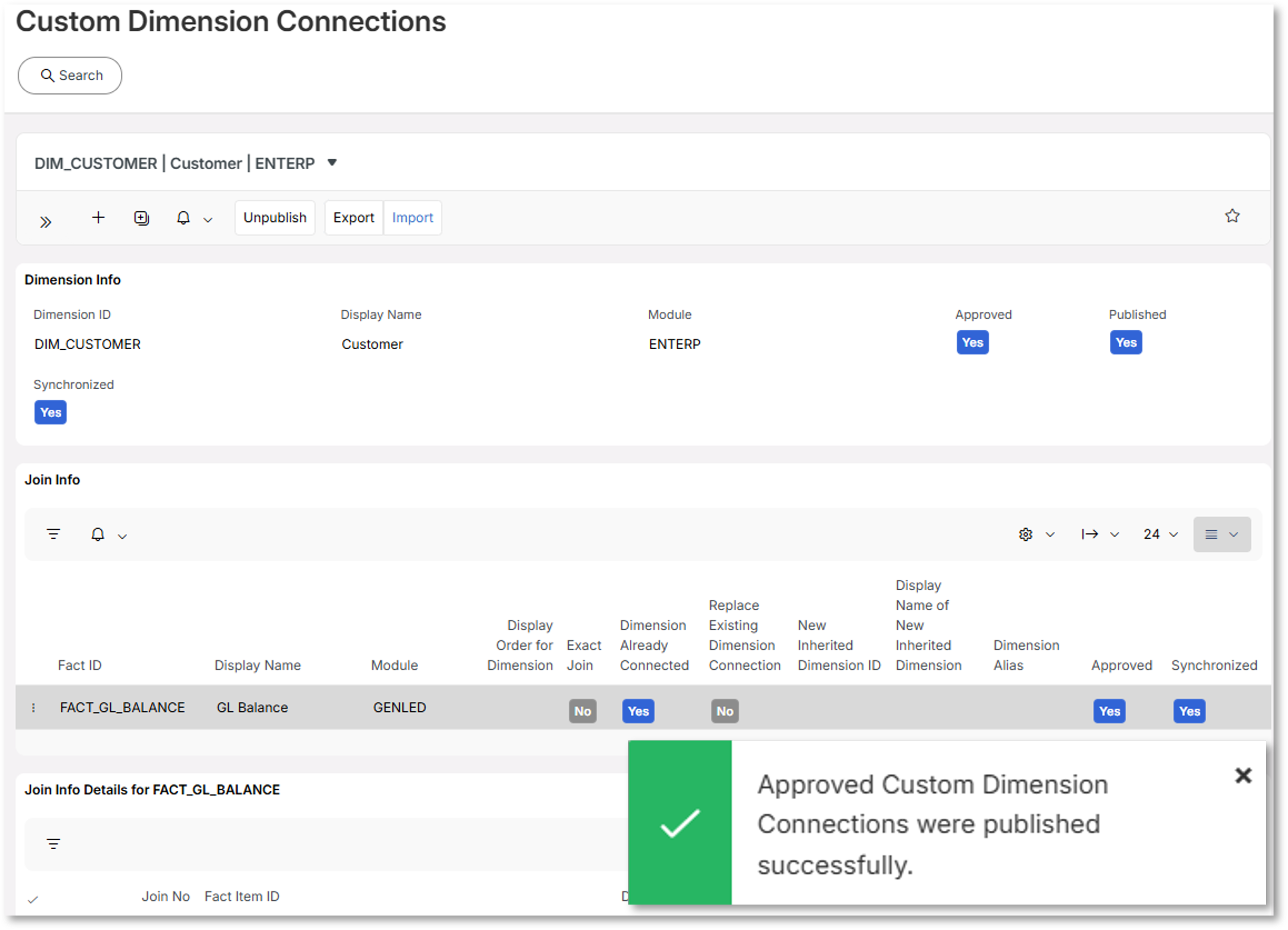Sort by Fact Item ID column header

tap(242, 896)
